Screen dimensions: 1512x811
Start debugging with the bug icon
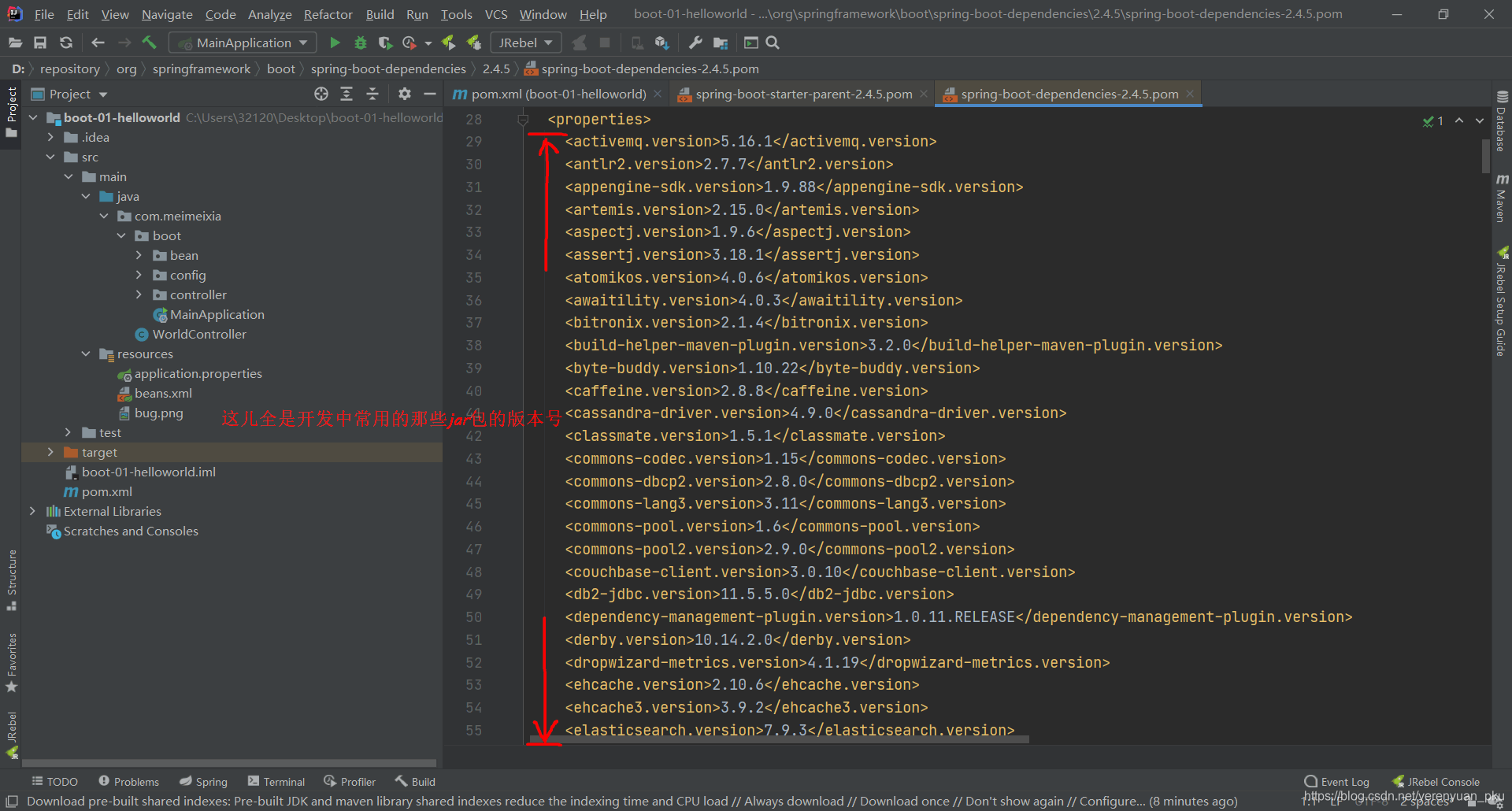click(361, 43)
